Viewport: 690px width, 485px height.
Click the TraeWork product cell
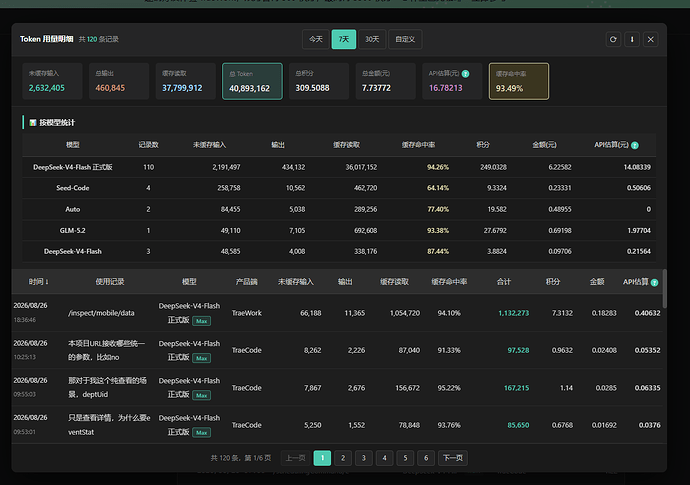247,313
